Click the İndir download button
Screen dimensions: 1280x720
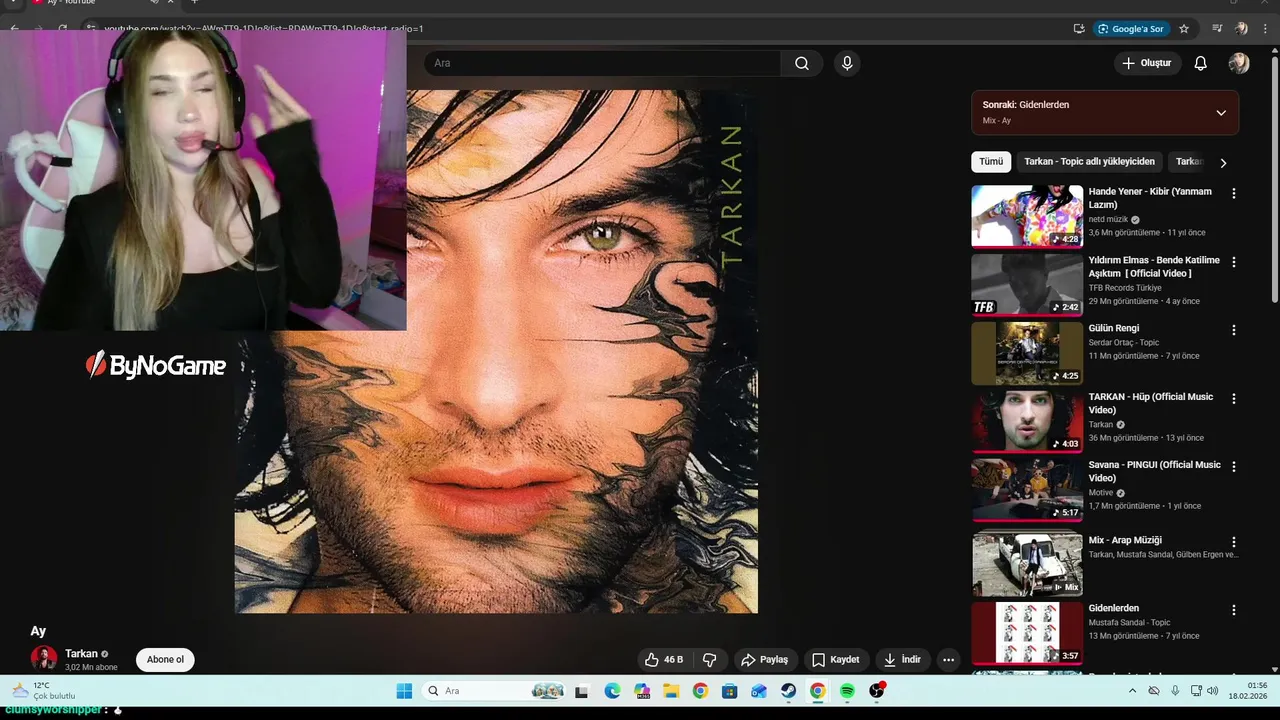coord(901,660)
